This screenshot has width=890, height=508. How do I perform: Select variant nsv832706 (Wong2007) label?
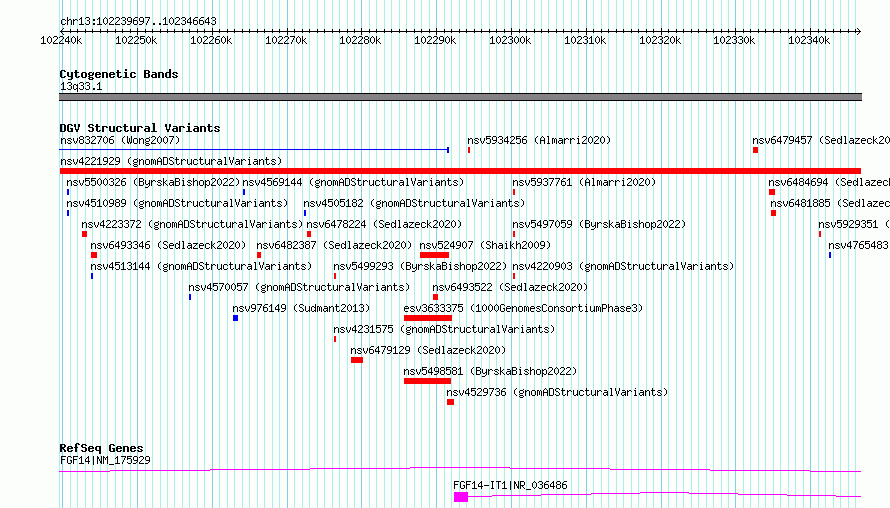[120, 140]
